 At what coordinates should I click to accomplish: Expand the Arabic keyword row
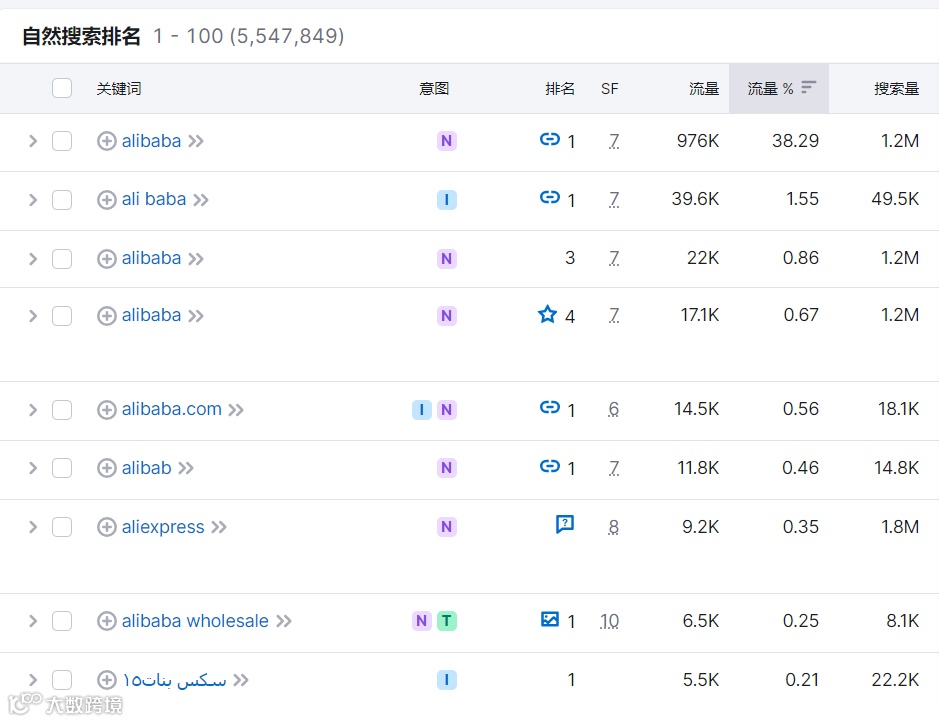point(33,680)
